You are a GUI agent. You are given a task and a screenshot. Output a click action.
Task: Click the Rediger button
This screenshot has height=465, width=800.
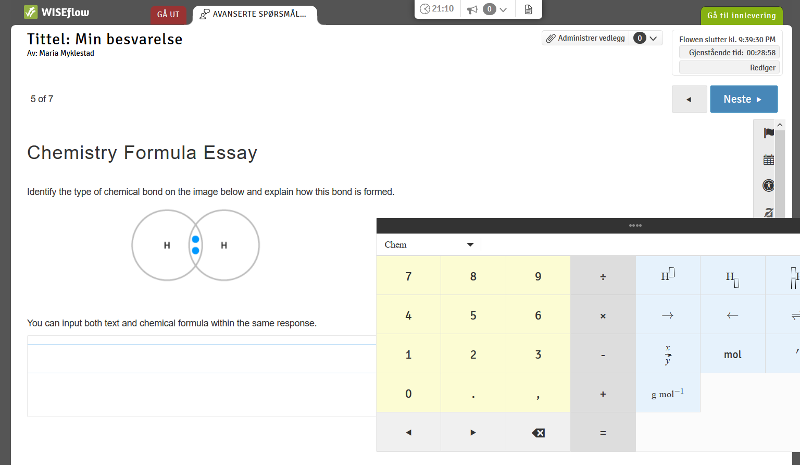pos(729,67)
